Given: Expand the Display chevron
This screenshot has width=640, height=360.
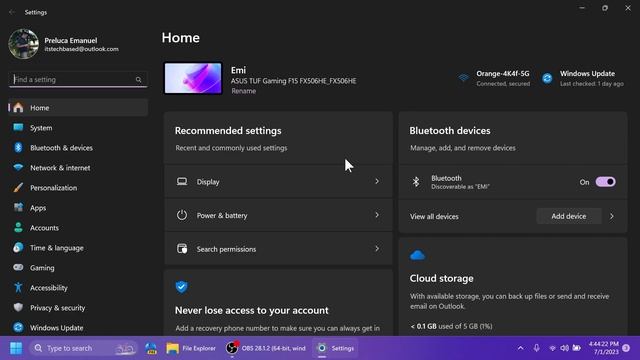Looking at the screenshot, I should [x=377, y=181].
